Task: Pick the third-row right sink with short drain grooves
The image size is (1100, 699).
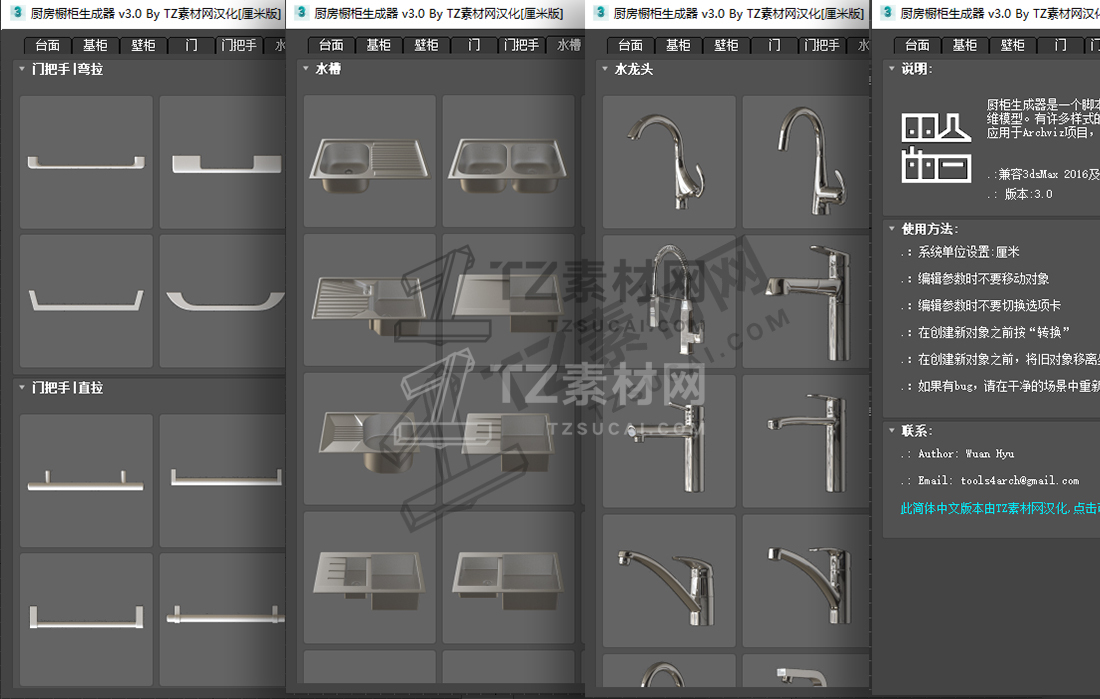Action: pos(509,439)
